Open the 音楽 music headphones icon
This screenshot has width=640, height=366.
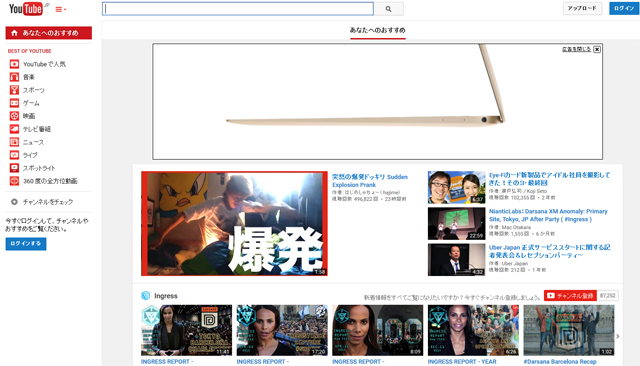click(x=14, y=77)
